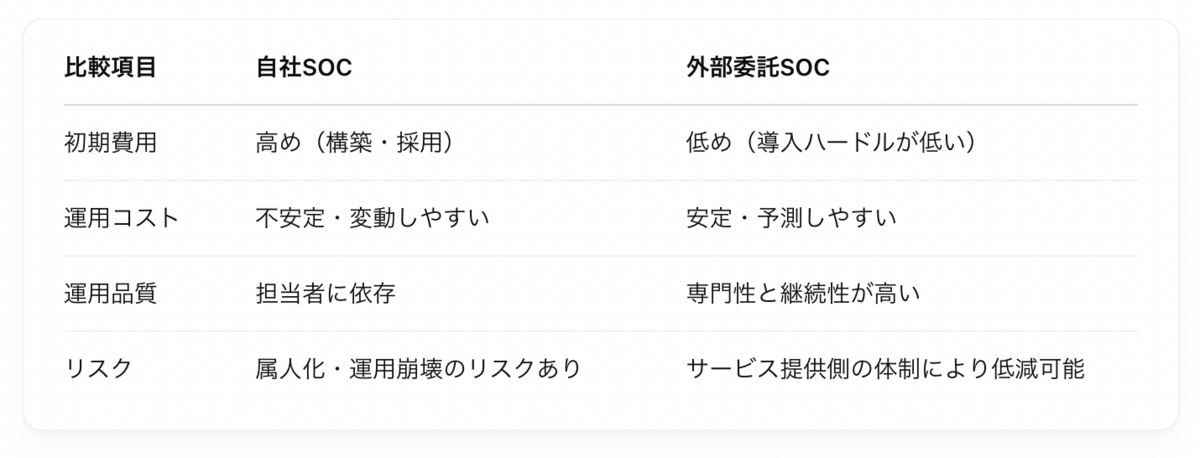1200x458 pixels.
Task: Click the divider line below the 初期費用 row
Action: tap(600, 181)
